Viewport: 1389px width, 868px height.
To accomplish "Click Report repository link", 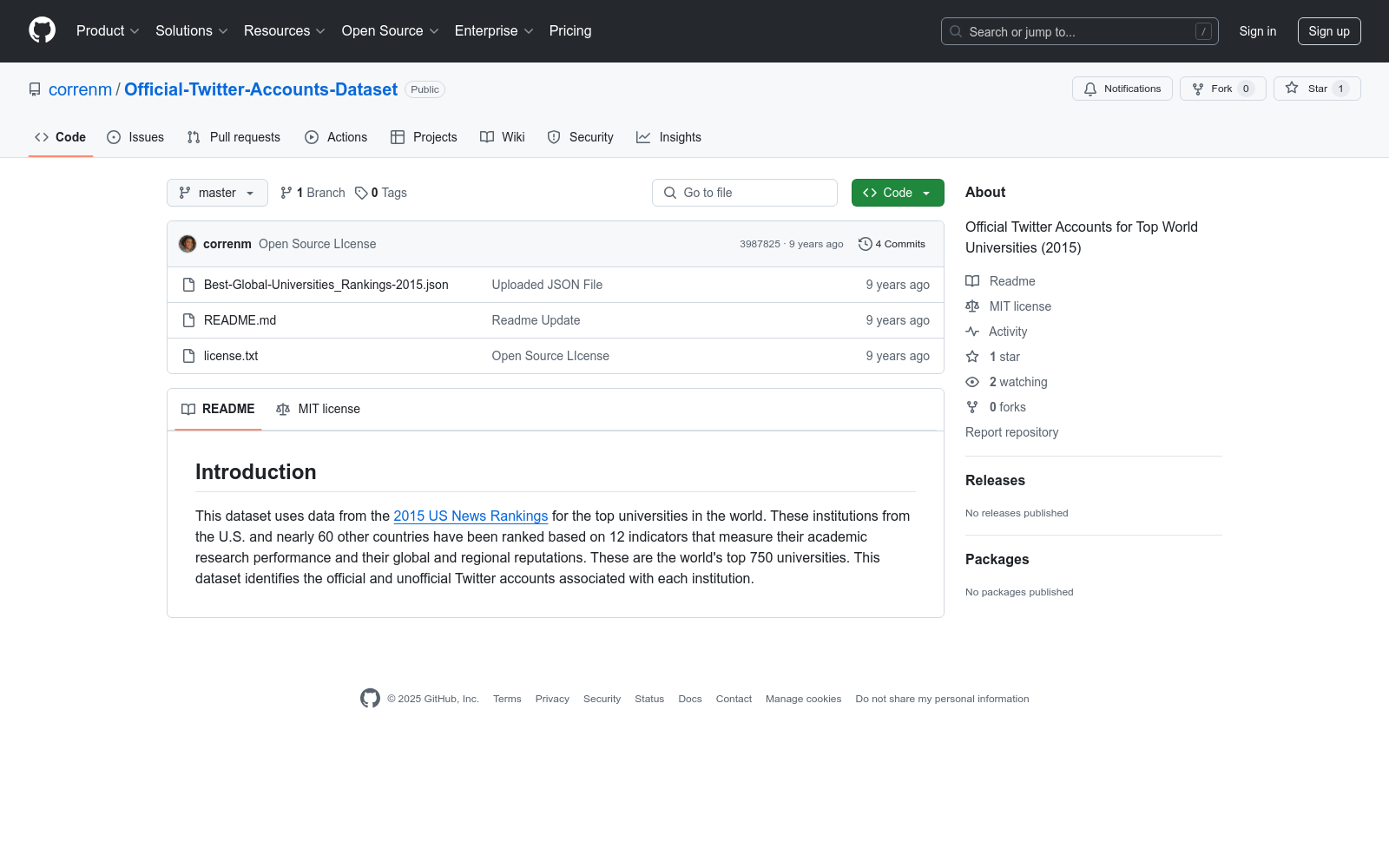I will pos(1011,432).
